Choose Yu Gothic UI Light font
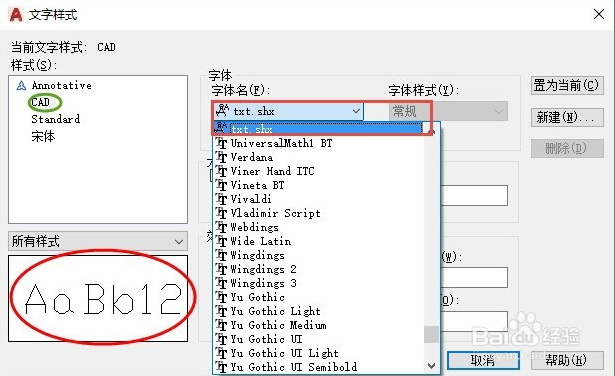 pyautogui.click(x=284, y=353)
